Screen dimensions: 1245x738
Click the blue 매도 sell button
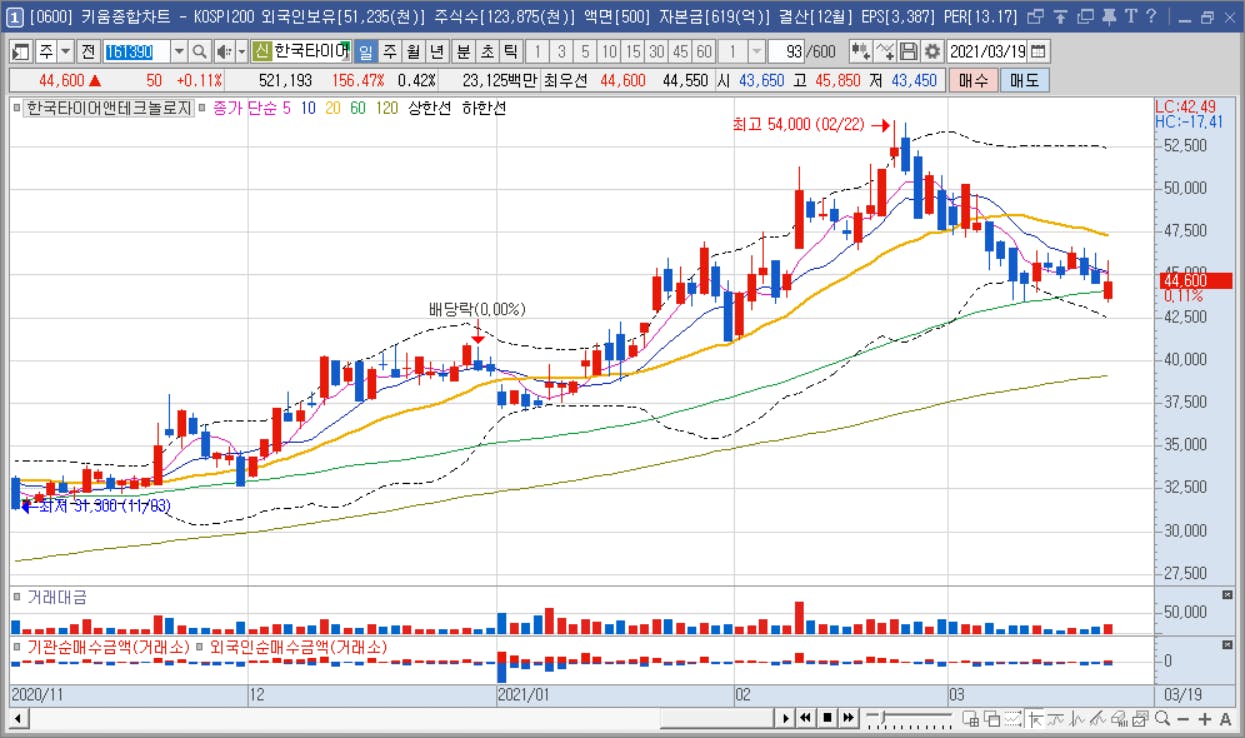coord(1025,80)
